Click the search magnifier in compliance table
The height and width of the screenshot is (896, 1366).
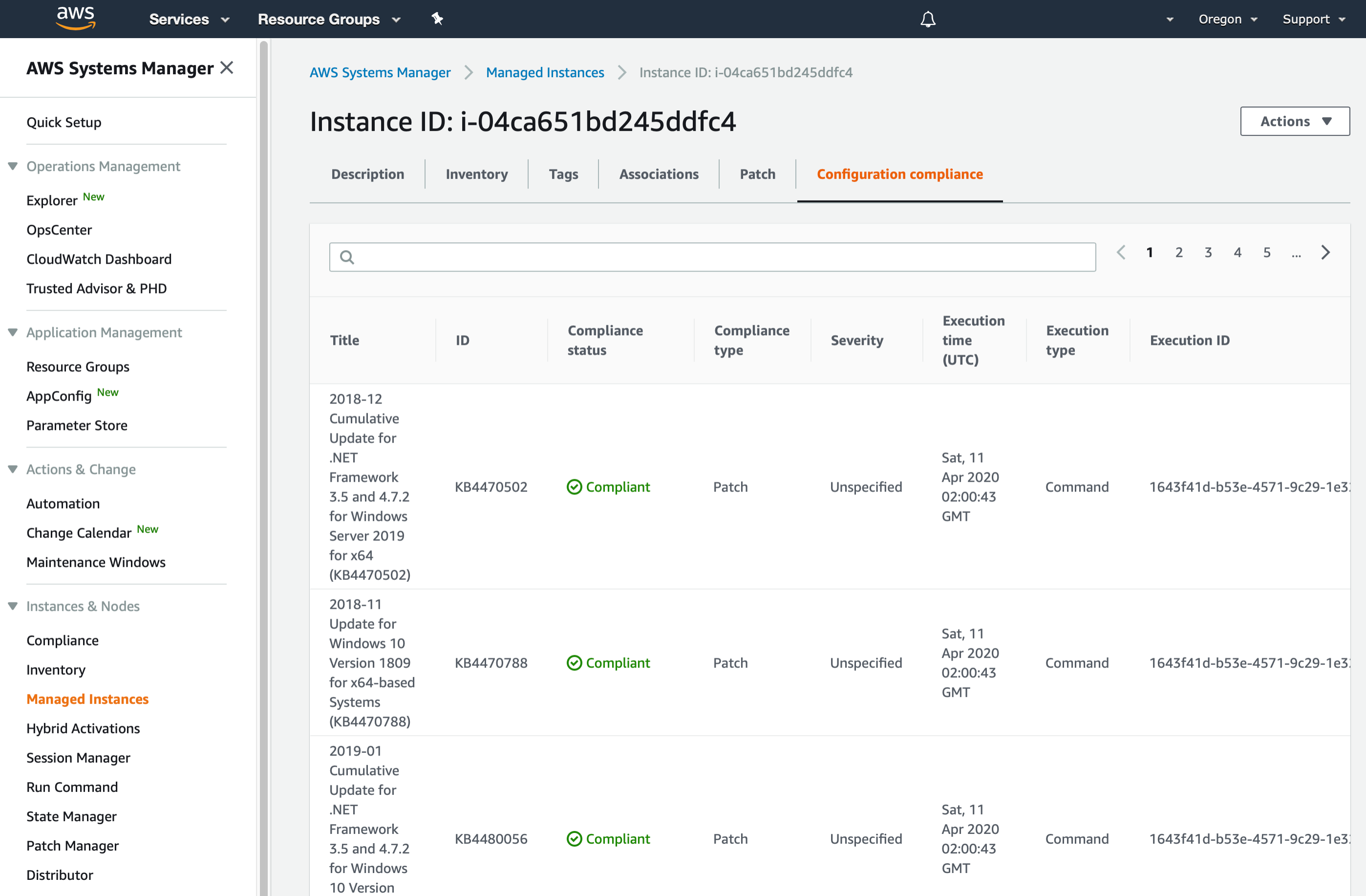click(x=347, y=256)
